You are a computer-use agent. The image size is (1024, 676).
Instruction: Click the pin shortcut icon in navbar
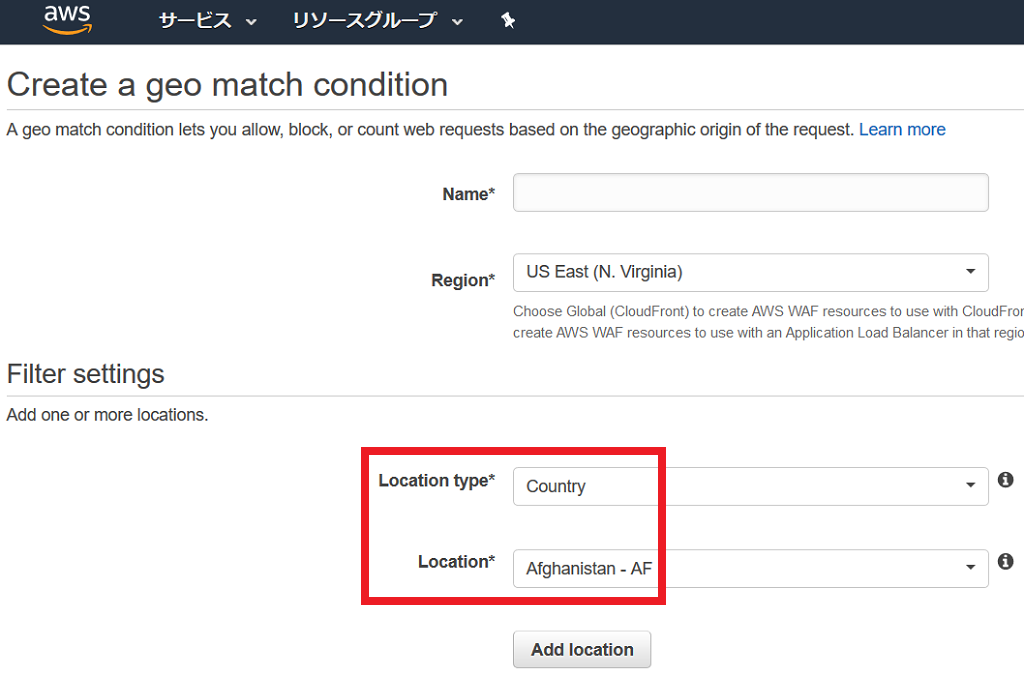click(507, 21)
